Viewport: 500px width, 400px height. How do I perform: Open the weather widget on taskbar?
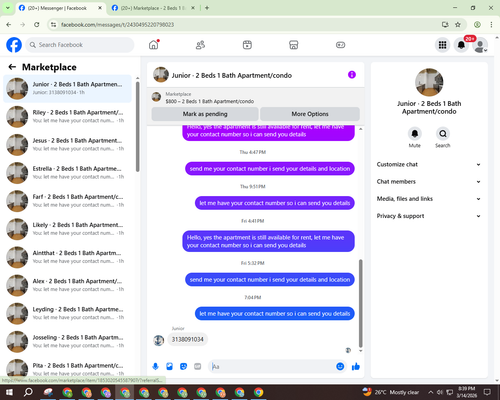390,392
